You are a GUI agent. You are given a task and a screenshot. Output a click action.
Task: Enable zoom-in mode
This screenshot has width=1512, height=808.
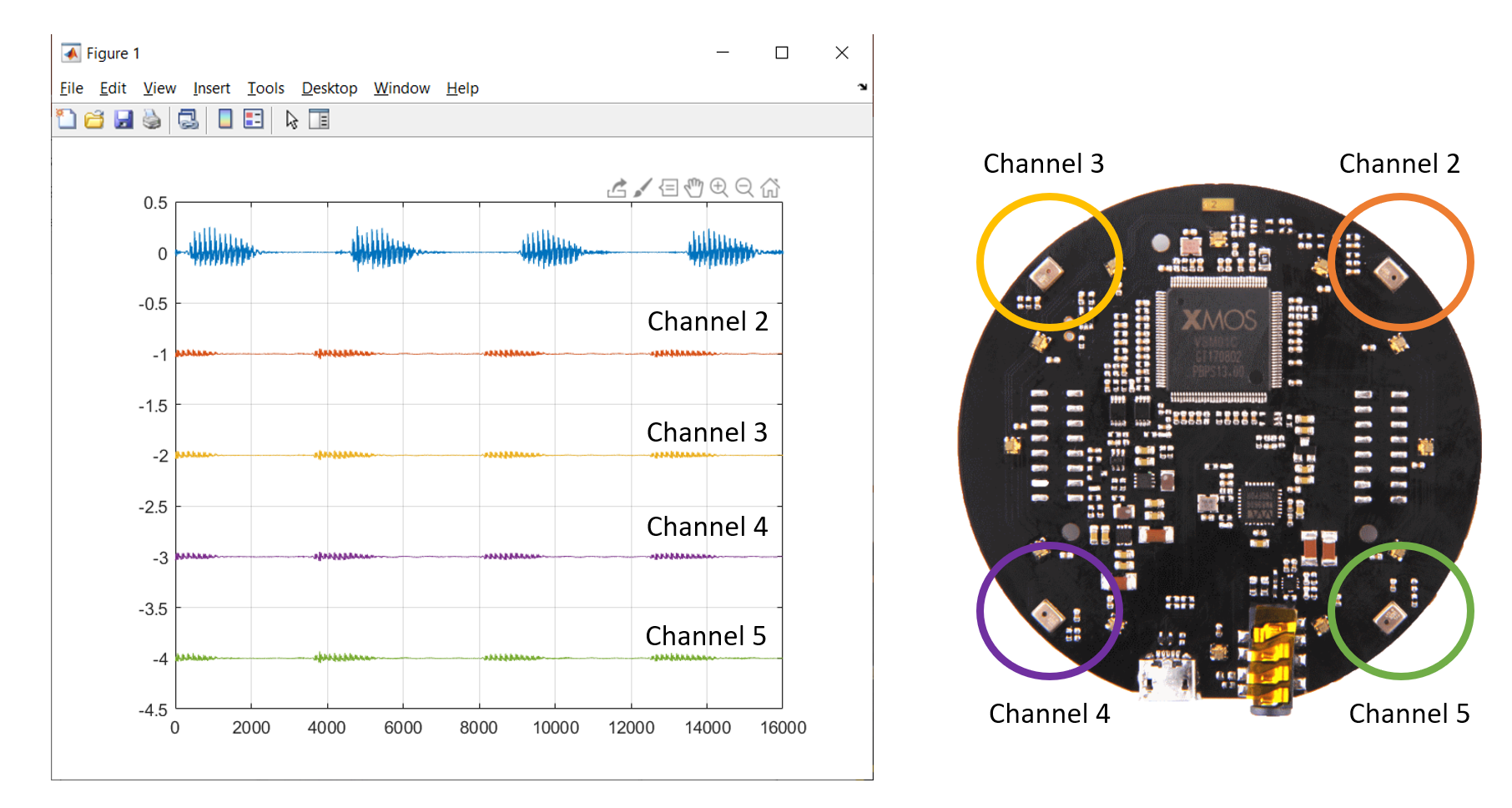tap(720, 188)
